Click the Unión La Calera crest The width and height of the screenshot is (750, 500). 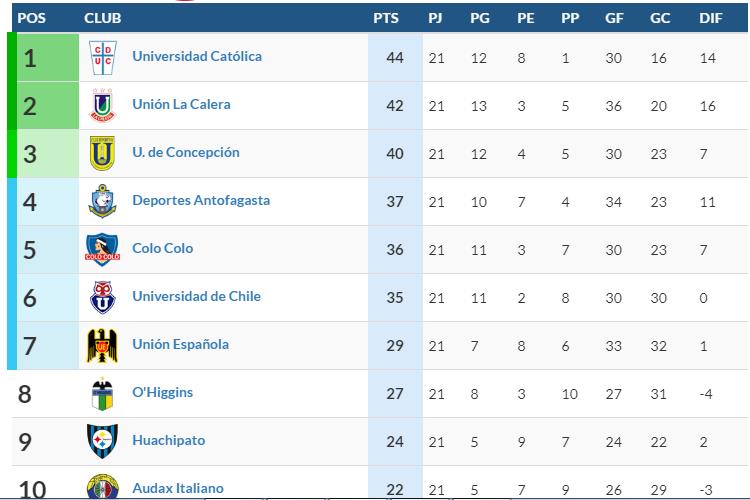103,105
